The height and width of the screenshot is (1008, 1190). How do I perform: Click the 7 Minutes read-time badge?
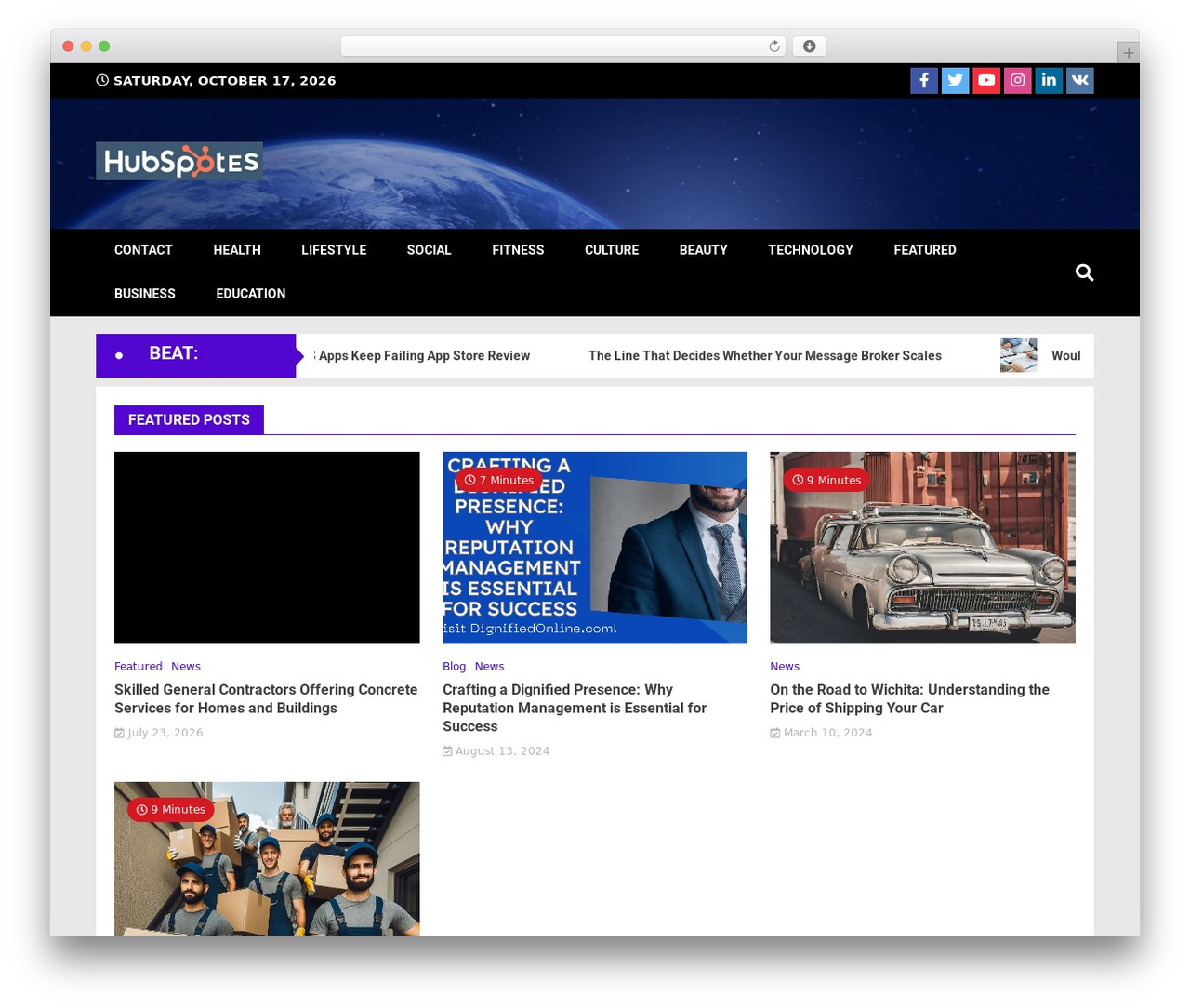pos(499,480)
